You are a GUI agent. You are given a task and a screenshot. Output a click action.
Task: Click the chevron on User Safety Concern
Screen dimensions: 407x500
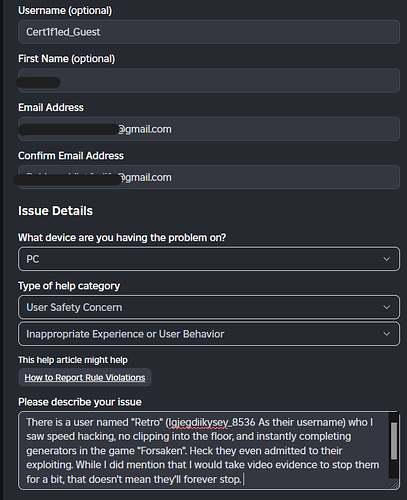[387, 307]
